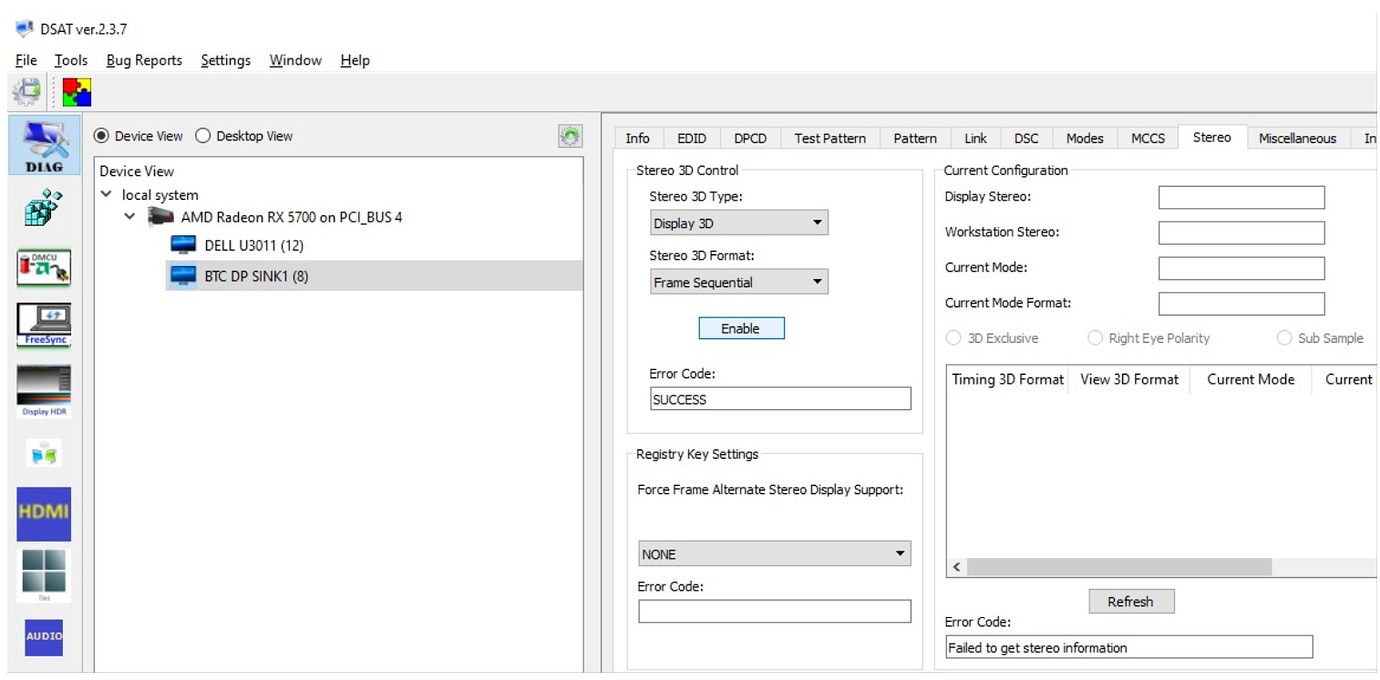
Task: Open the FreeSync tool
Action: pyautogui.click(x=42, y=324)
